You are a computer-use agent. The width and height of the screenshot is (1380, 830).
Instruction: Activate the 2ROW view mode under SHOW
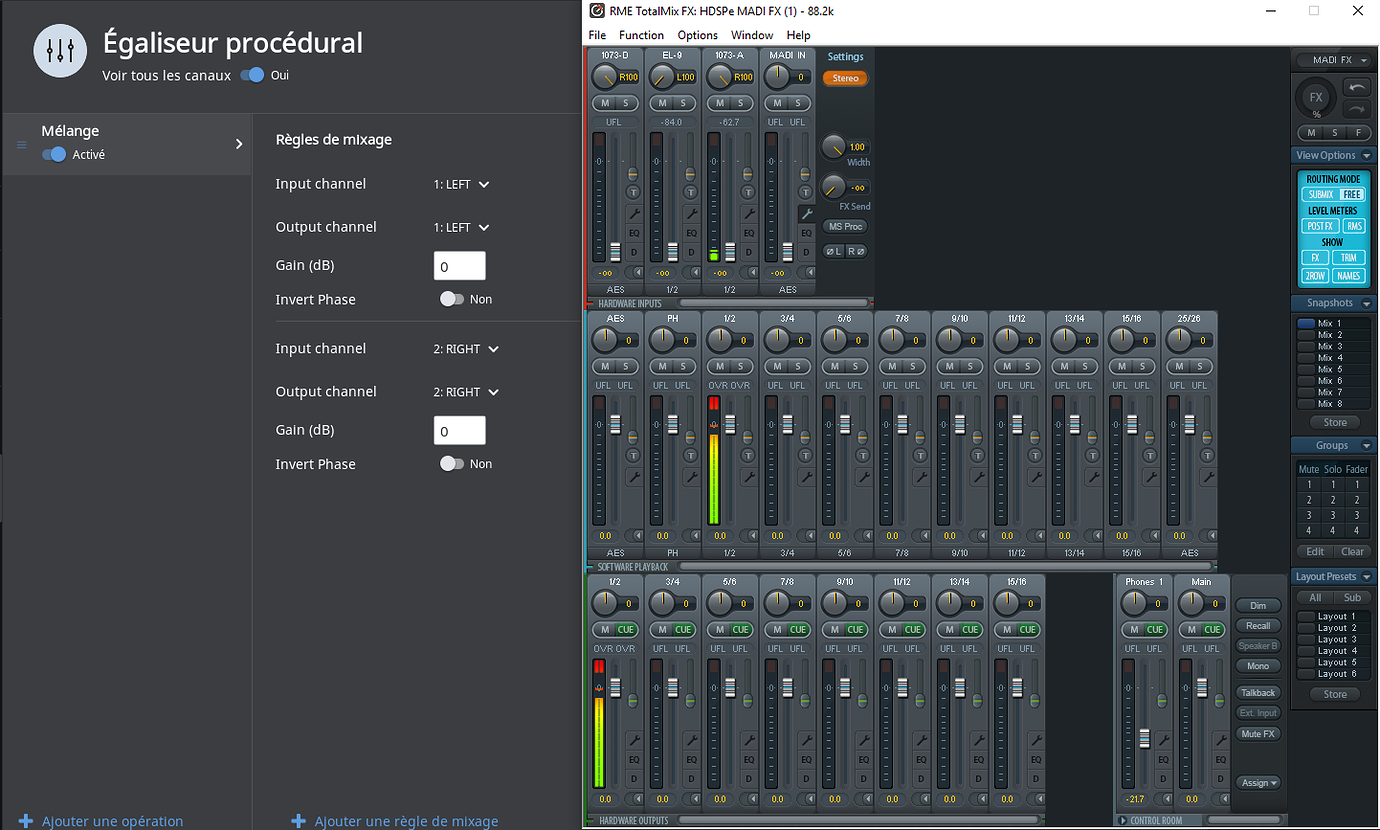(1314, 275)
